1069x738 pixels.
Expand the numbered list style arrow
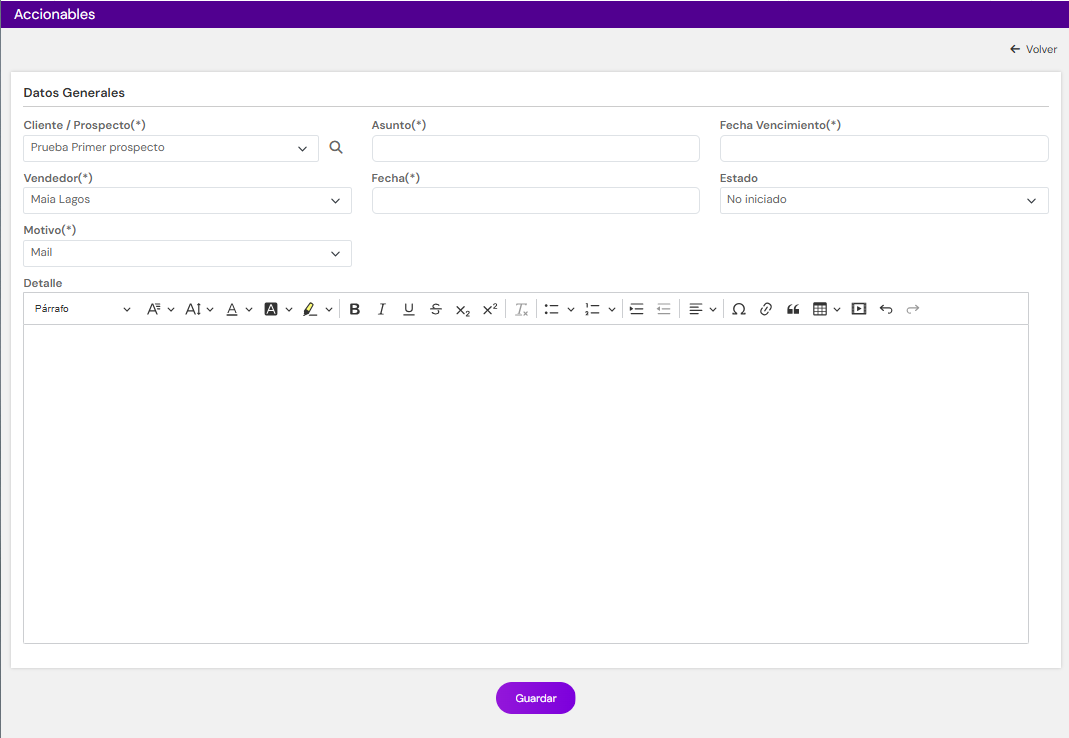click(612, 310)
